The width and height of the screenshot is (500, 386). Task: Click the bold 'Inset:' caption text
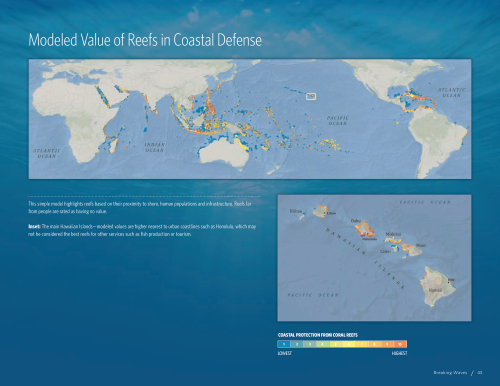[34, 227]
